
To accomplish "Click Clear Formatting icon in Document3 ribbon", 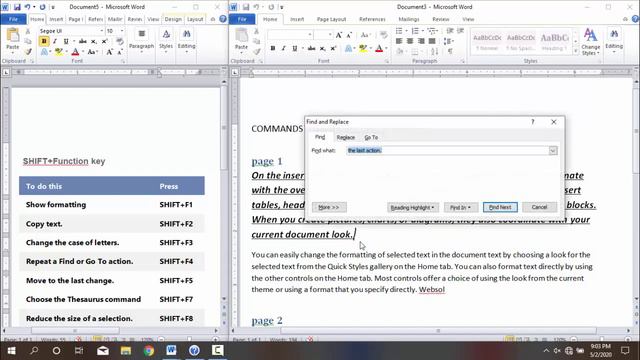I will (383, 35).
